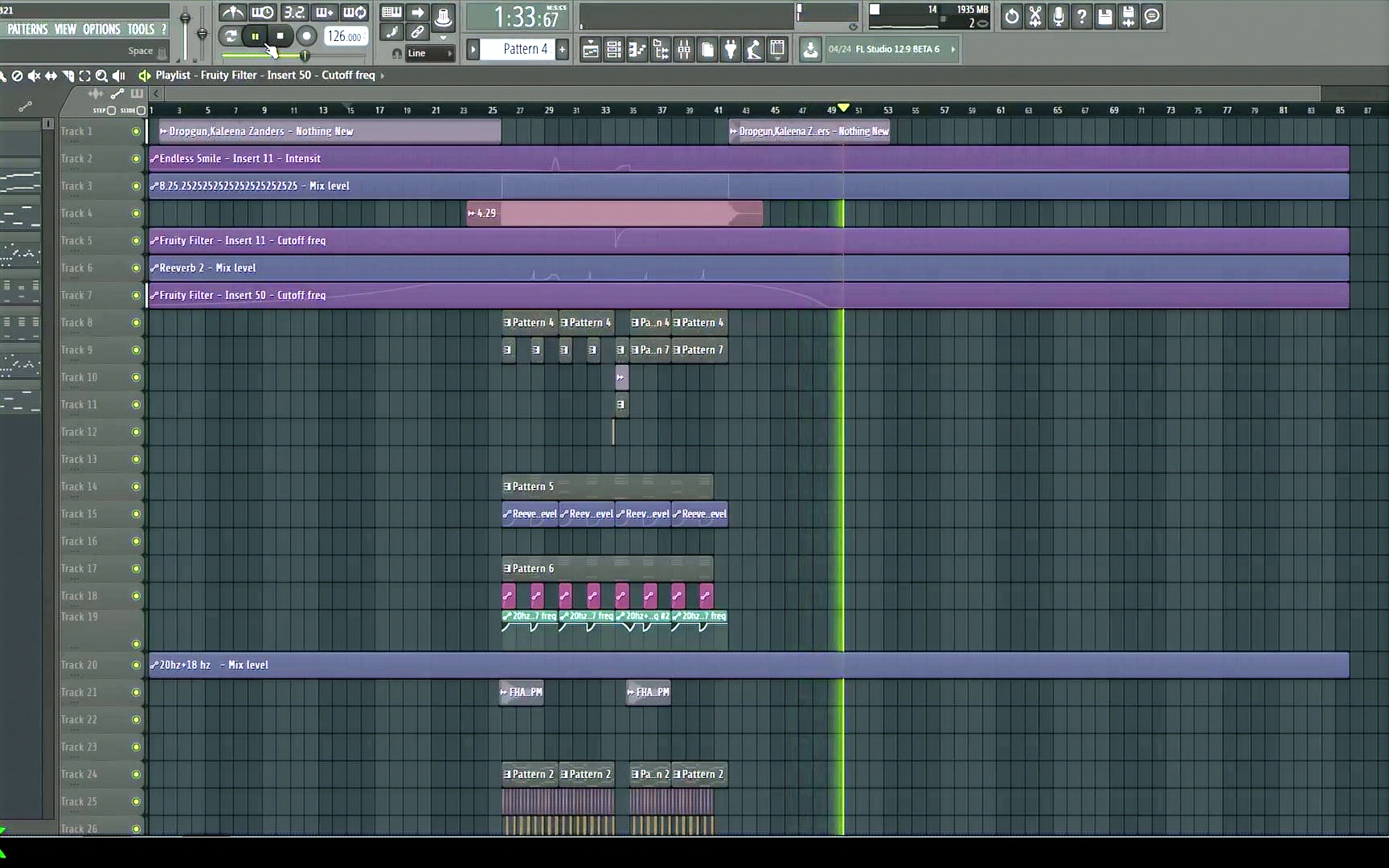Open the help question mark icon
This screenshot has height=868, width=1389.
pos(1082,16)
